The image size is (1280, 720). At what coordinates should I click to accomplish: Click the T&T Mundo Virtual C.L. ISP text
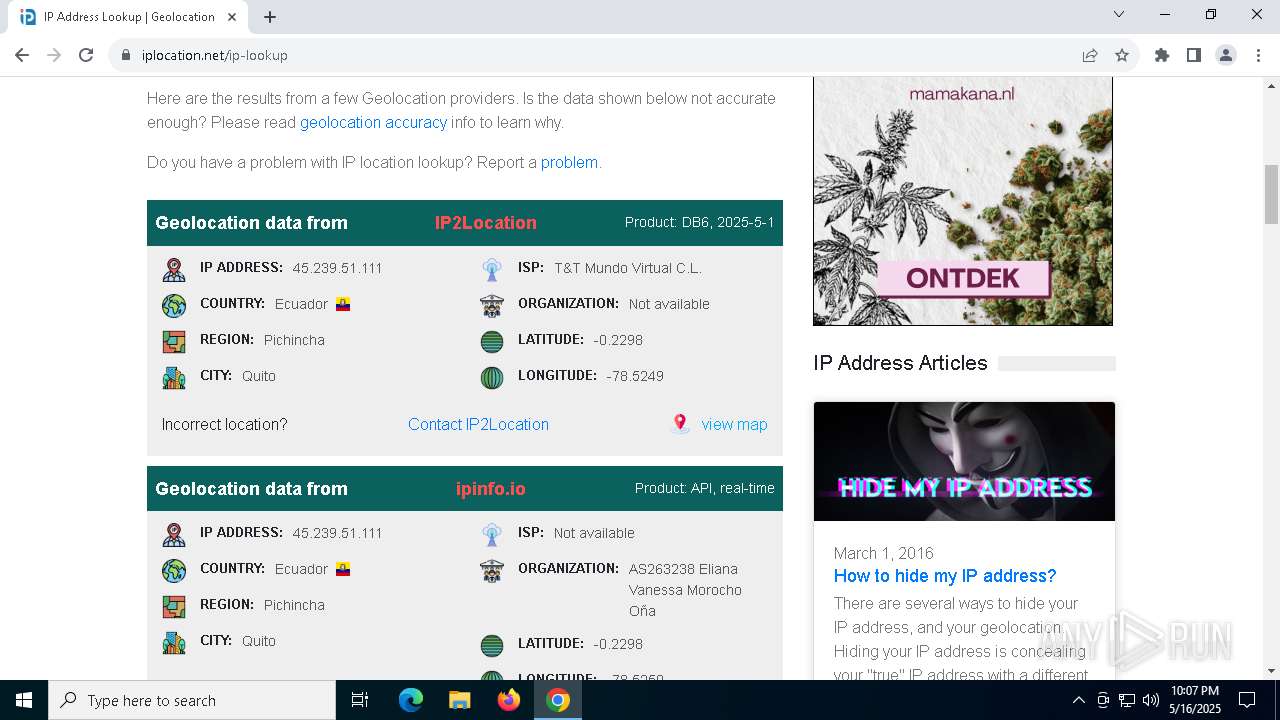tap(628, 268)
